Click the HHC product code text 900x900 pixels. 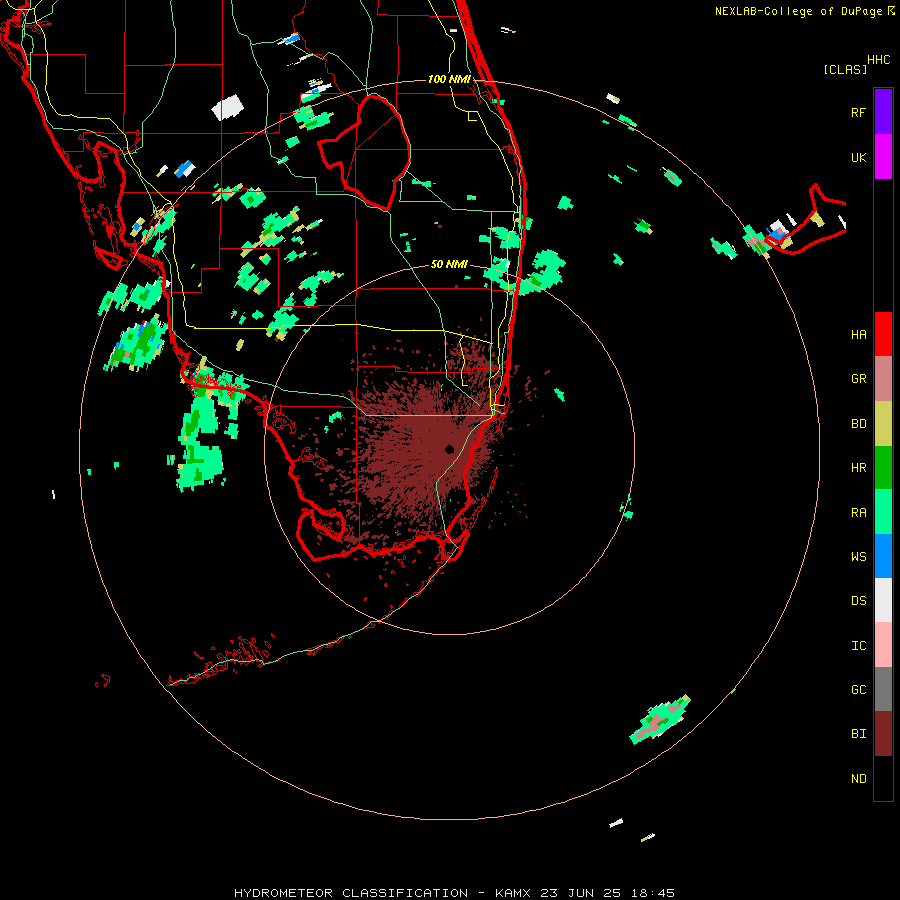878,60
